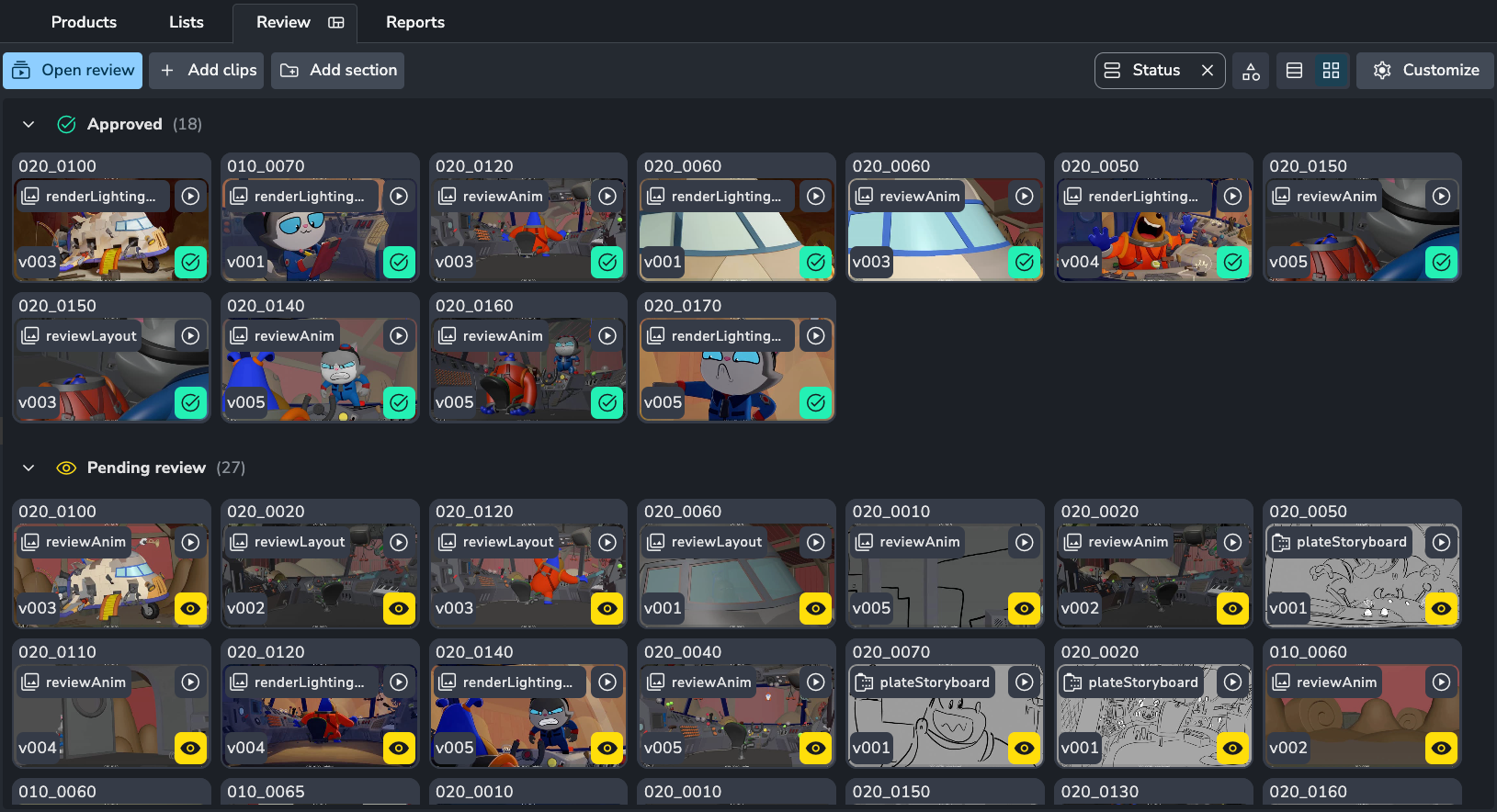
Task: Play the 010_0070 renderLighting clip
Action: pyautogui.click(x=399, y=196)
